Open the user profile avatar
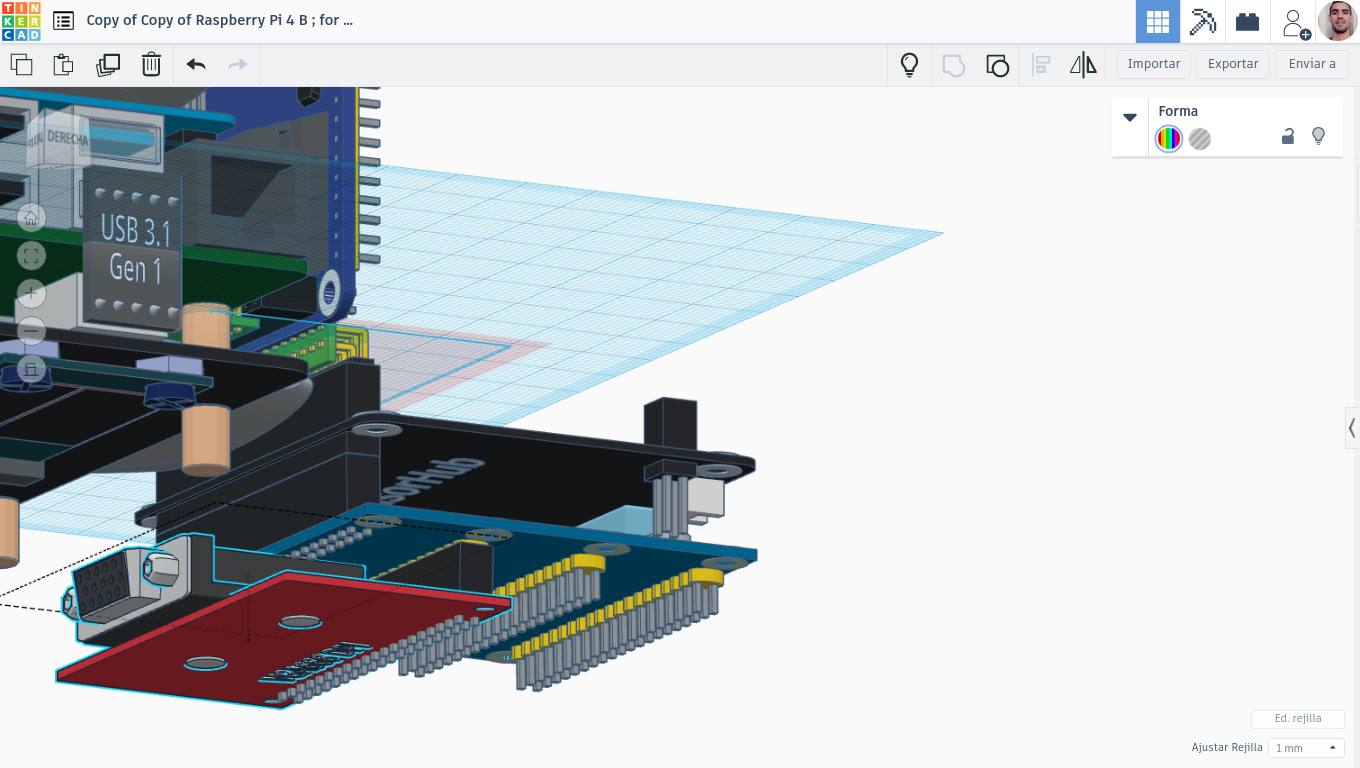This screenshot has height=768, width=1360. [x=1337, y=21]
